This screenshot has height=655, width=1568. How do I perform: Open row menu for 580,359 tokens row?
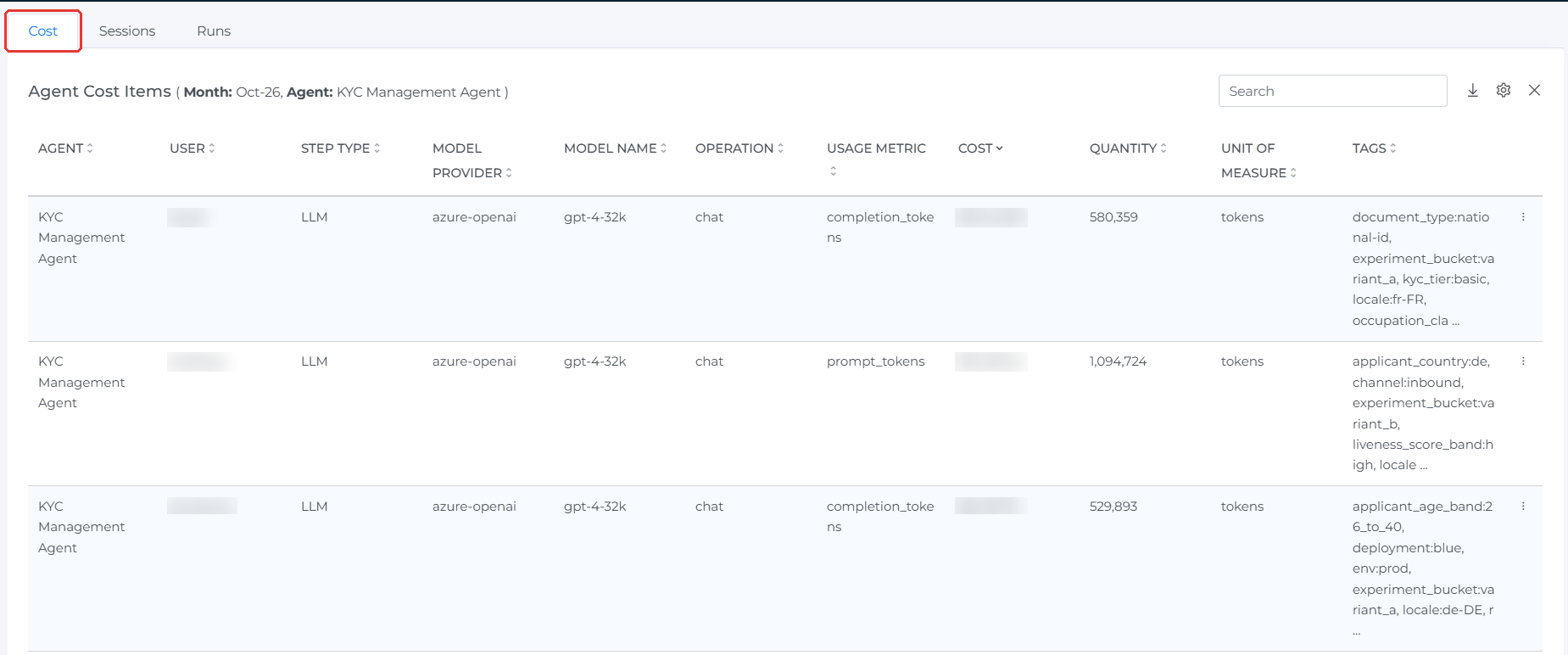coord(1523,217)
